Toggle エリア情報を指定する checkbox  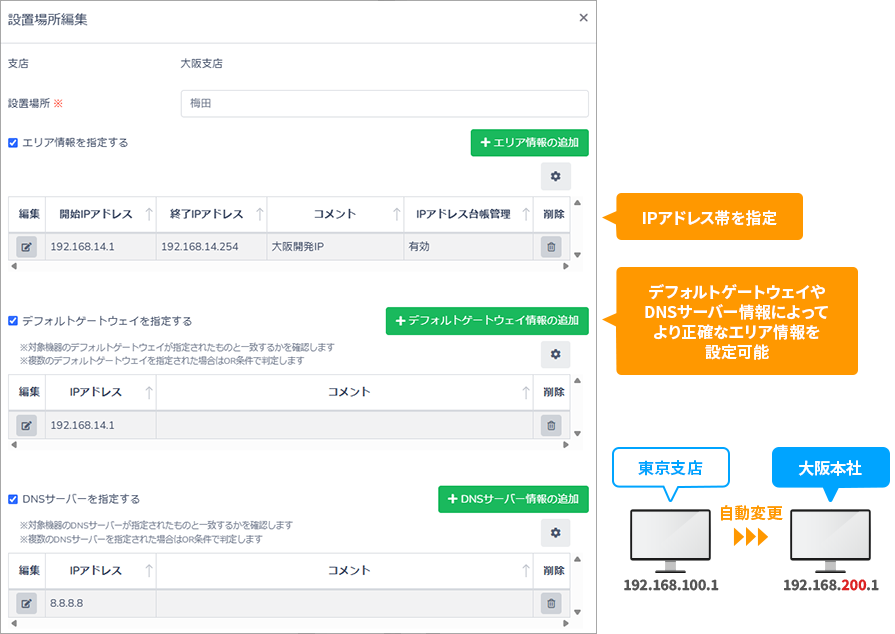point(13,143)
